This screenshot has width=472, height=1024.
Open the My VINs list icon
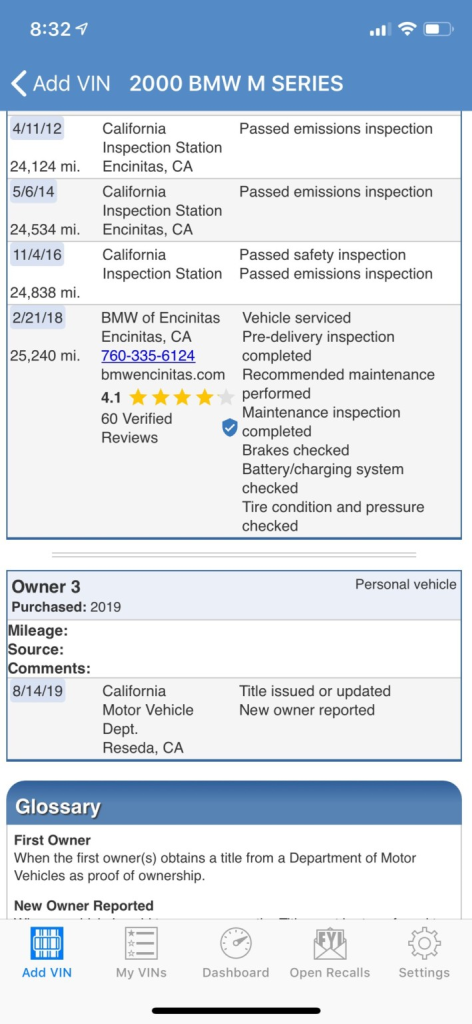tap(141, 944)
